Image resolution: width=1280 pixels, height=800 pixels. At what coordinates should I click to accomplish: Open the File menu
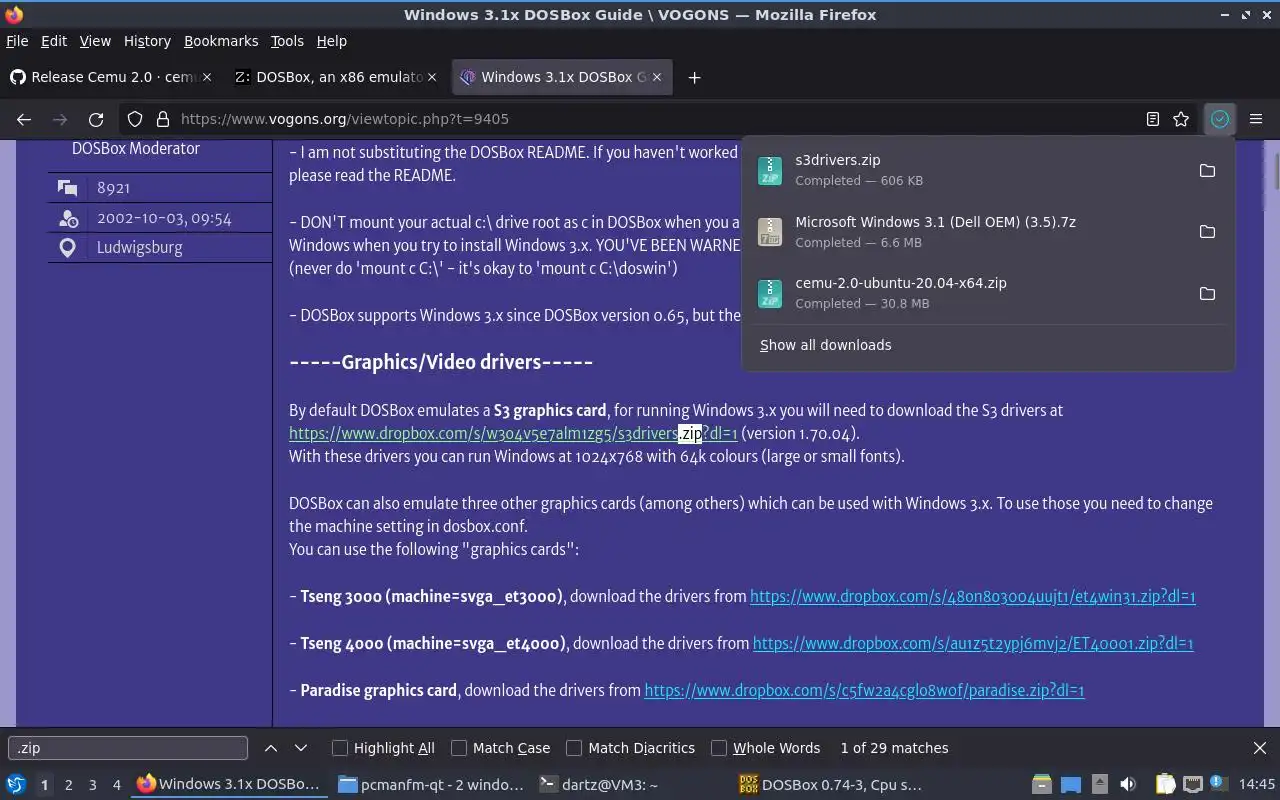pyautogui.click(x=17, y=41)
